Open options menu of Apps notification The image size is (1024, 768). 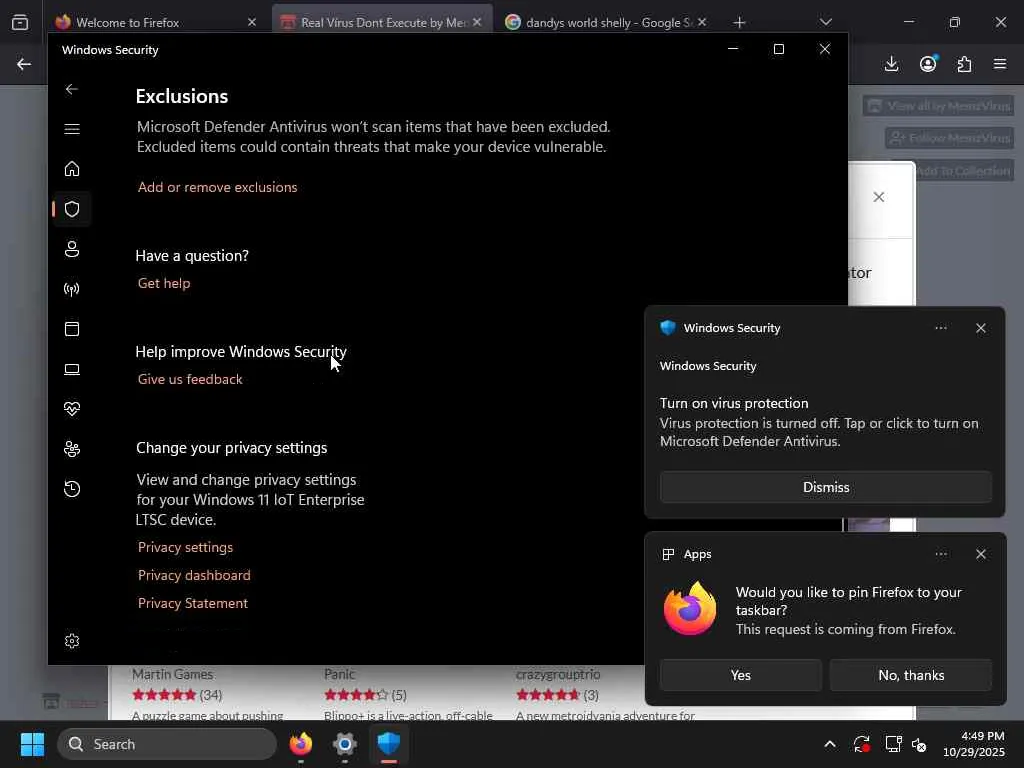940,554
